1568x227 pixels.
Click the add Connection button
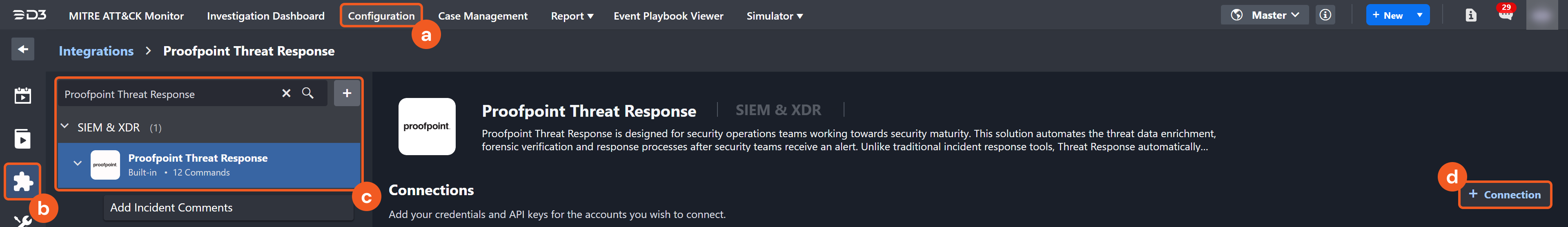pyautogui.click(x=1504, y=195)
